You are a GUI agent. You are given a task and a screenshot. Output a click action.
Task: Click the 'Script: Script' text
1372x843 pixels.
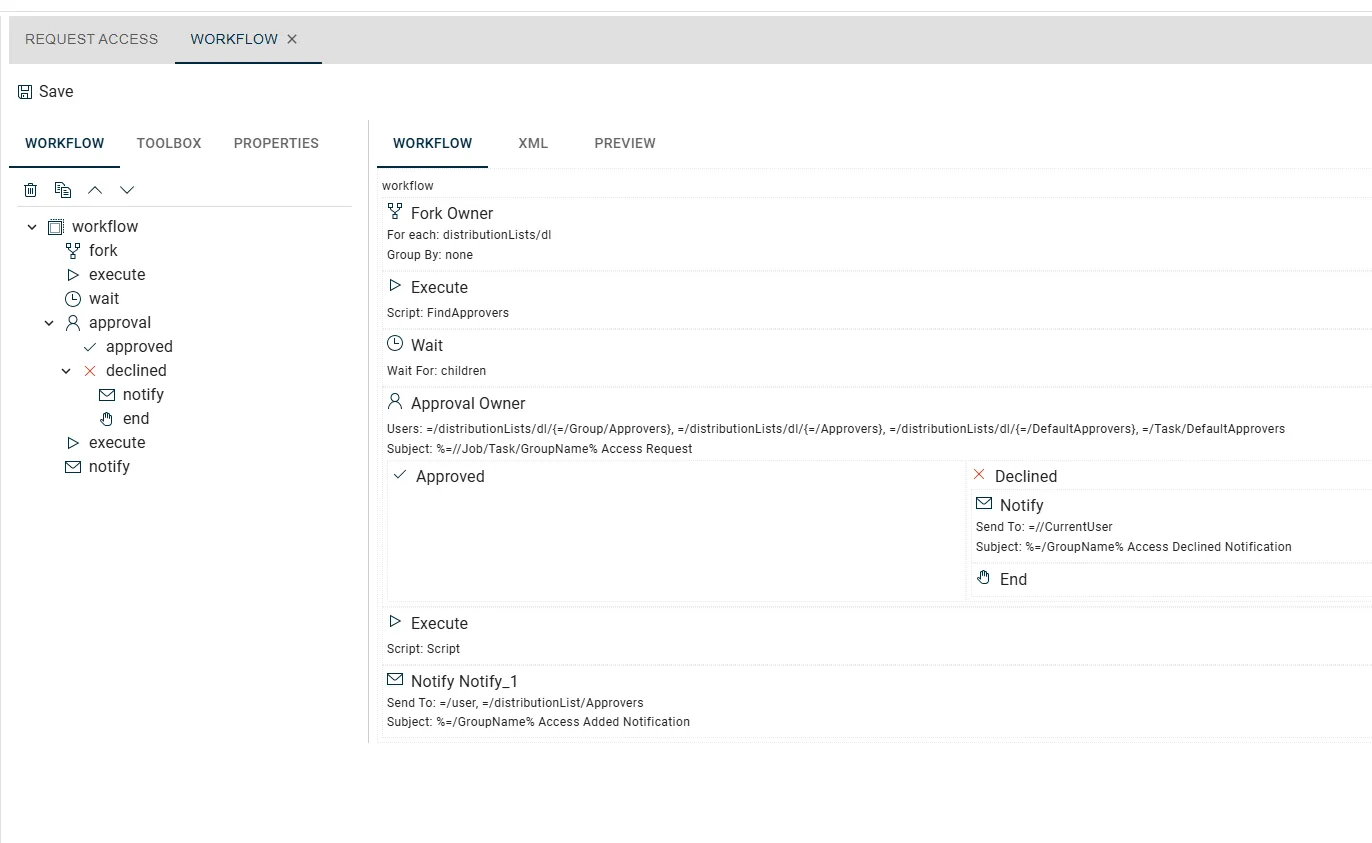coord(423,649)
